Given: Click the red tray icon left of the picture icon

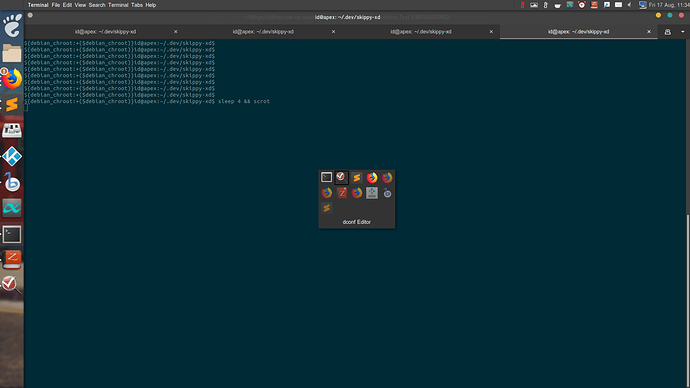Looking at the screenshot, I should pos(522,5).
